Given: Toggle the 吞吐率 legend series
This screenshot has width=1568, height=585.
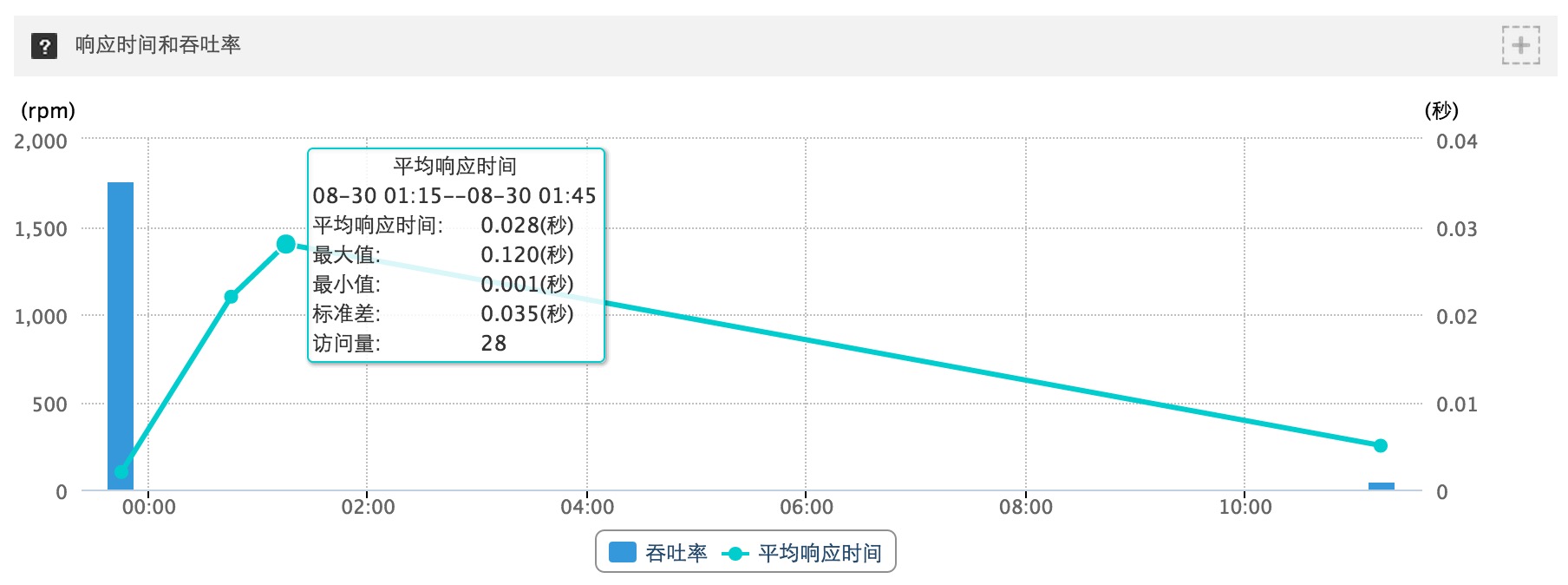Looking at the screenshot, I should pyautogui.click(x=658, y=553).
